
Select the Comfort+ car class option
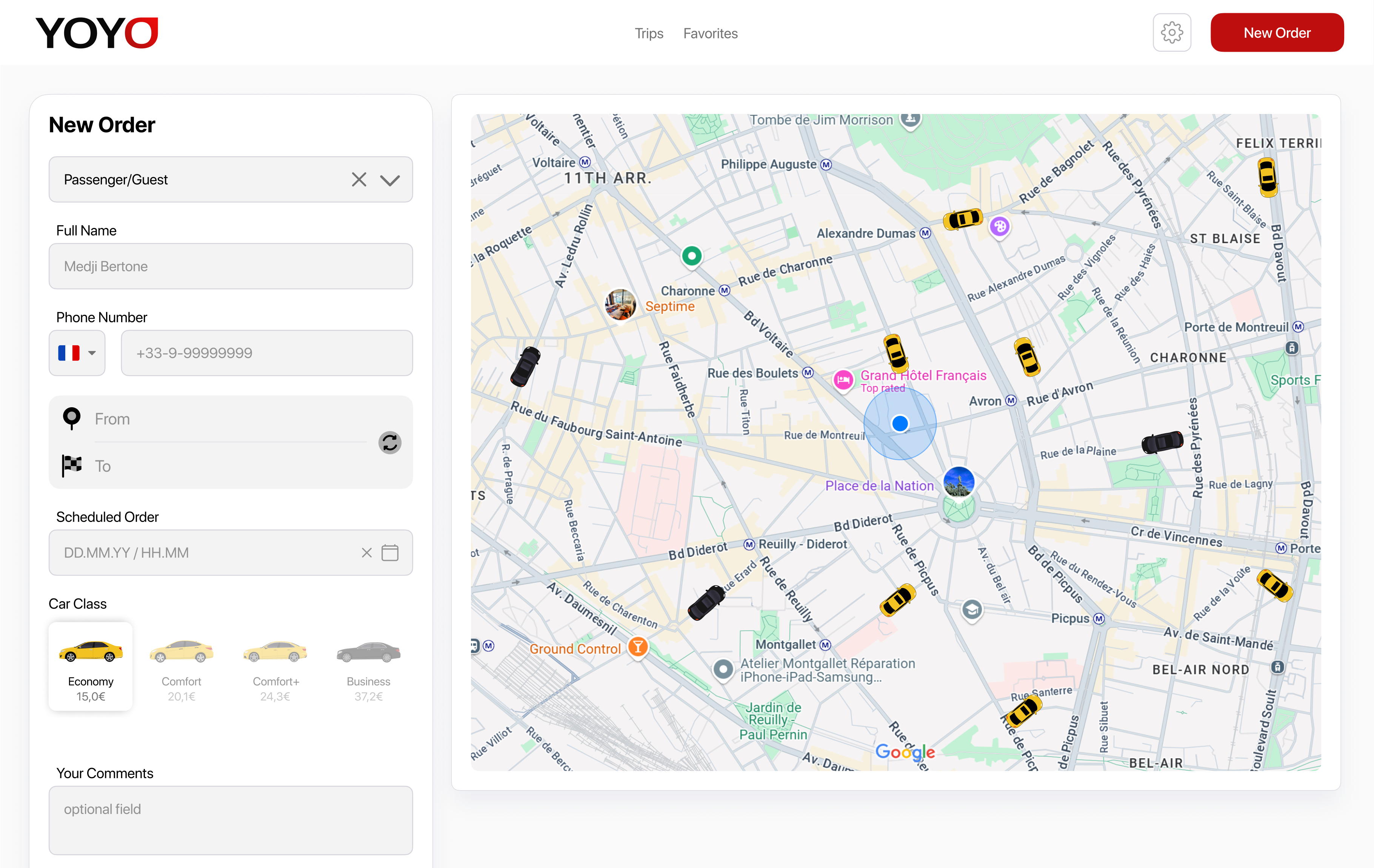(x=275, y=666)
